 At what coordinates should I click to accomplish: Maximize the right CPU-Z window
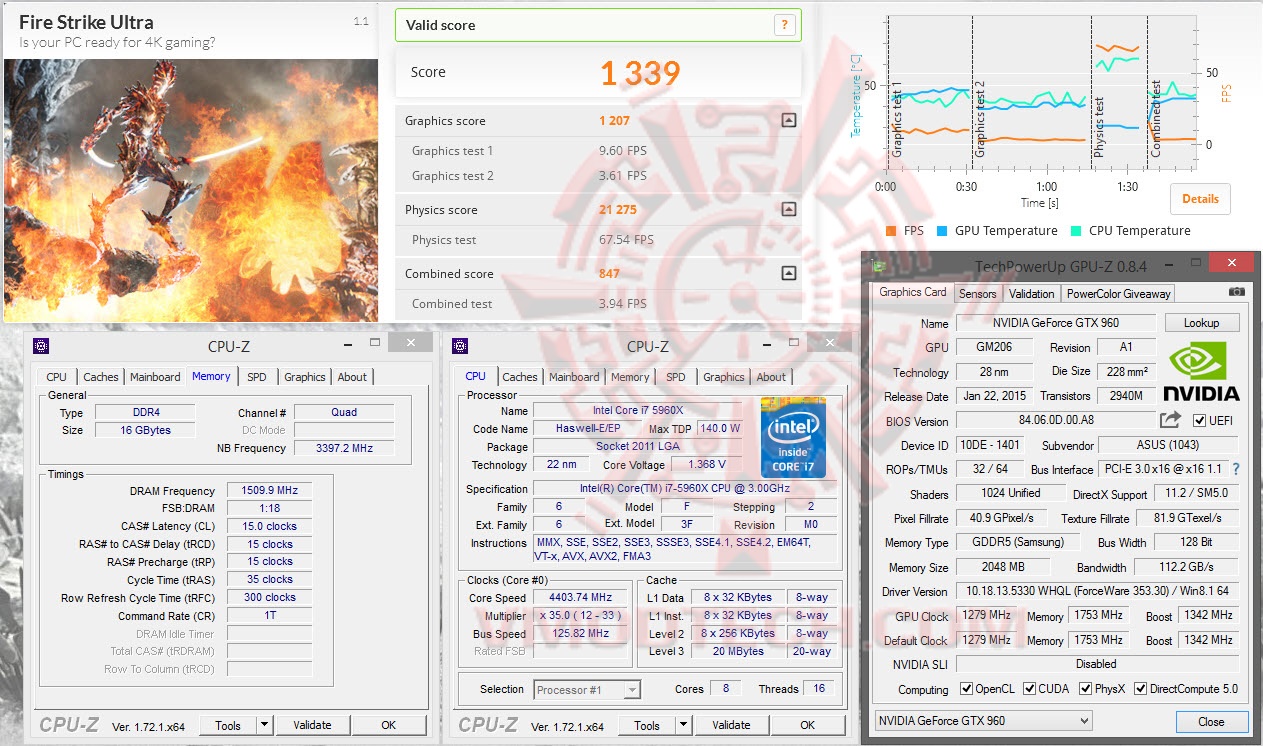click(794, 342)
